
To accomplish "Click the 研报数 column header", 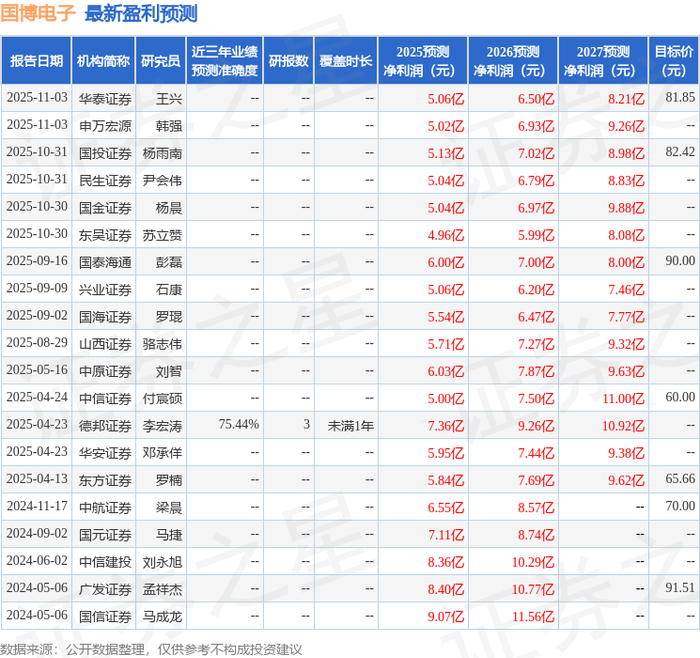I will pyautogui.click(x=288, y=61).
